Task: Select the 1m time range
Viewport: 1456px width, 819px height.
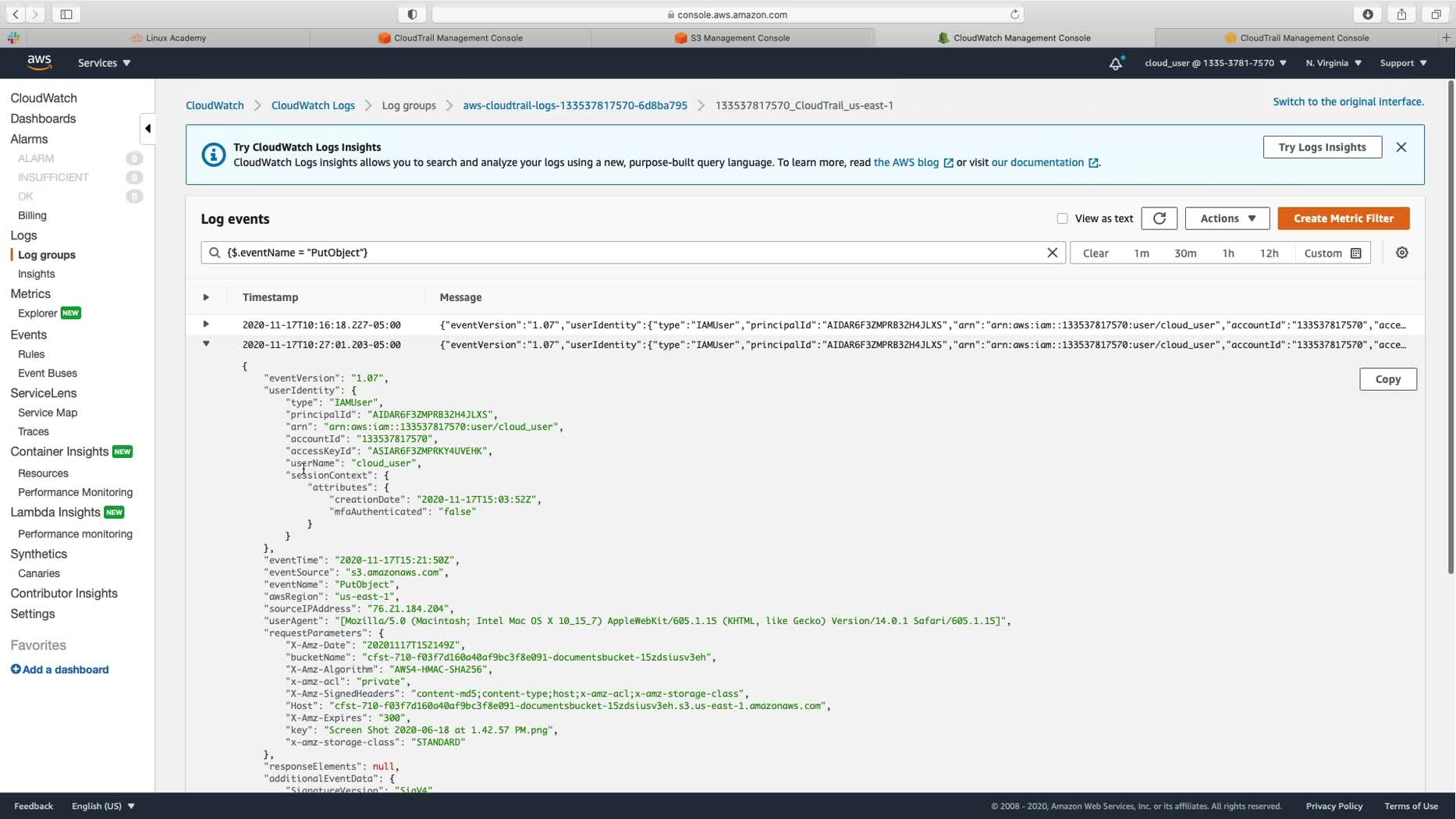Action: [x=1142, y=253]
